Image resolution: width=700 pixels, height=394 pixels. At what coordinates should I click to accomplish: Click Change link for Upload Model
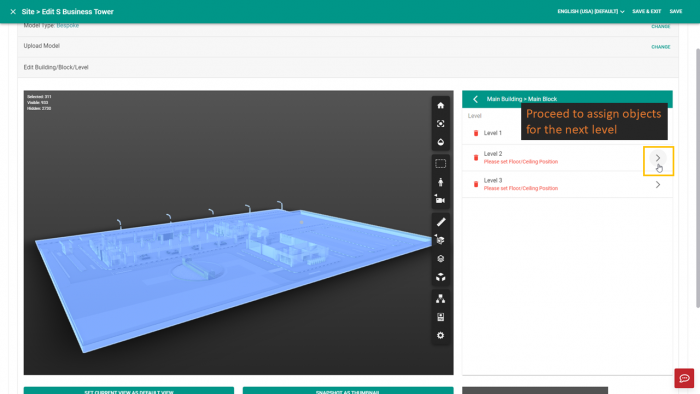pyautogui.click(x=660, y=47)
